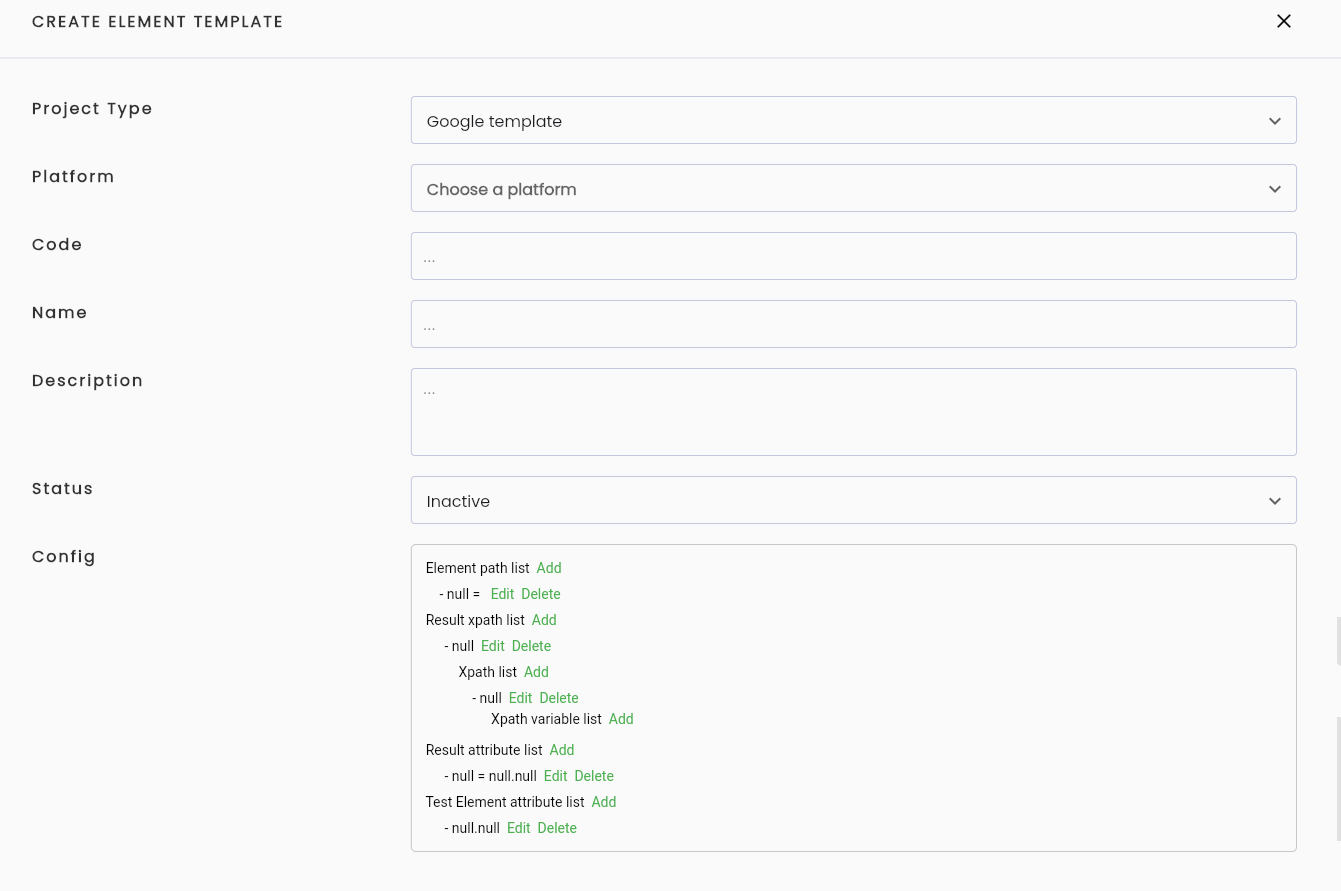Add an Xpath list entry
Image resolution: width=1341 pixels, height=891 pixels.
pos(536,672)
